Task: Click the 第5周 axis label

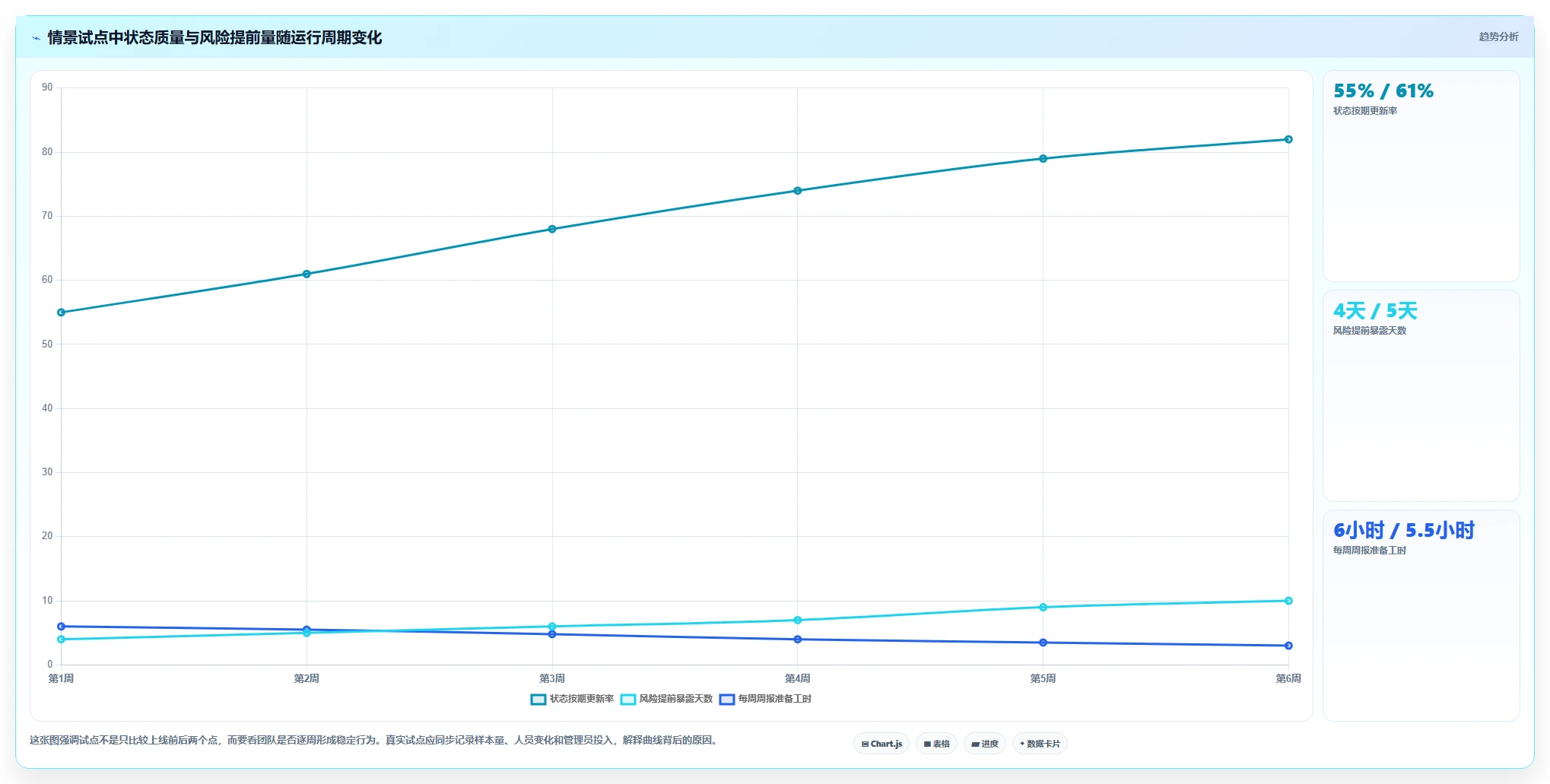Action: [x=1043, y=678]
